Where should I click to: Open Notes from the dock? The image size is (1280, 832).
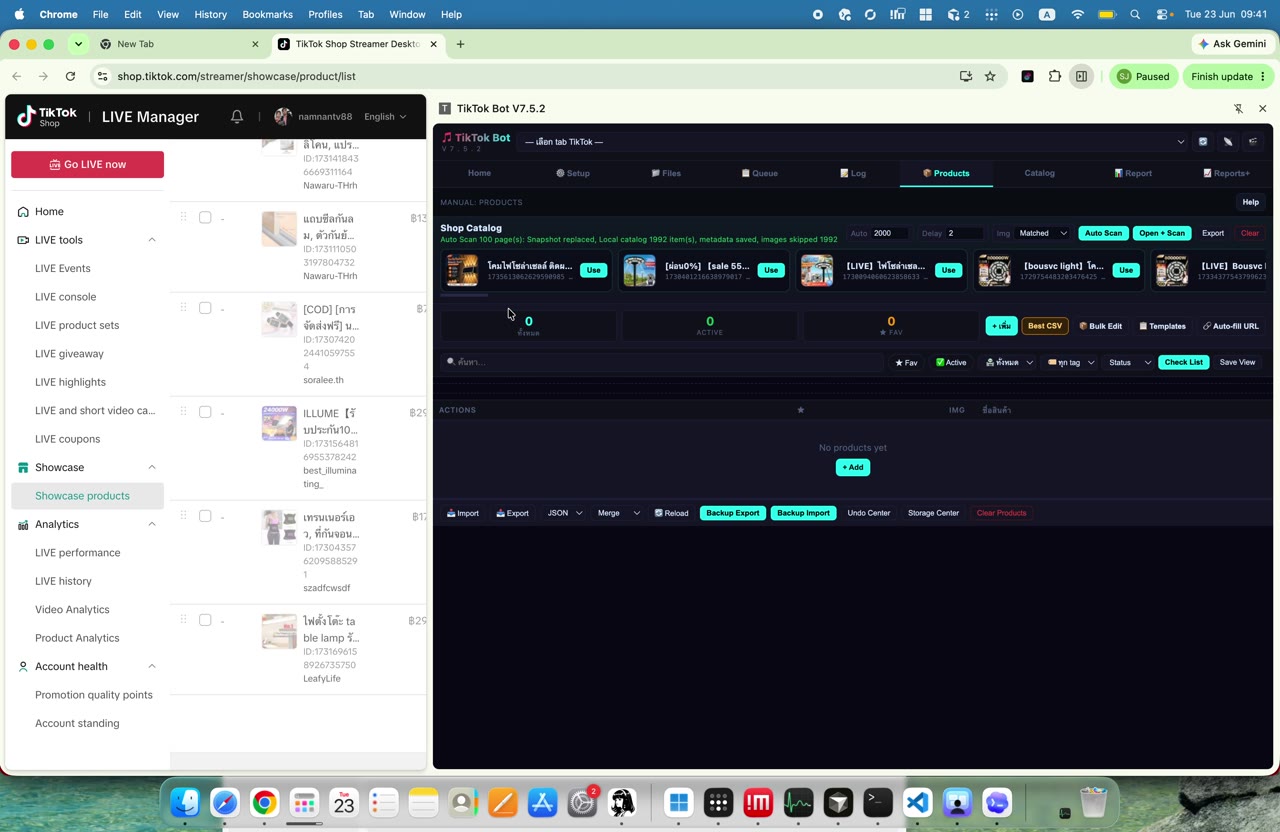424,802
